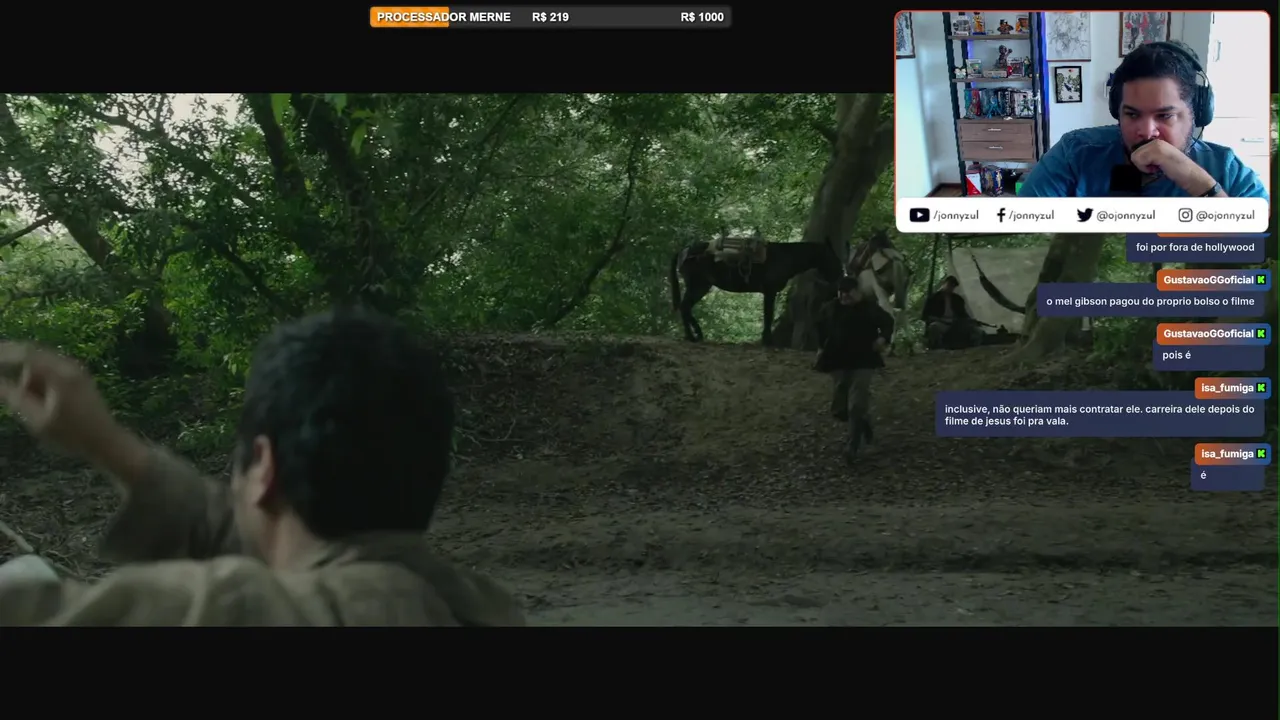Click isa_fumiga name above "inclusive" message
This screenshot has height=720, width=1280.
point(1227,387)
